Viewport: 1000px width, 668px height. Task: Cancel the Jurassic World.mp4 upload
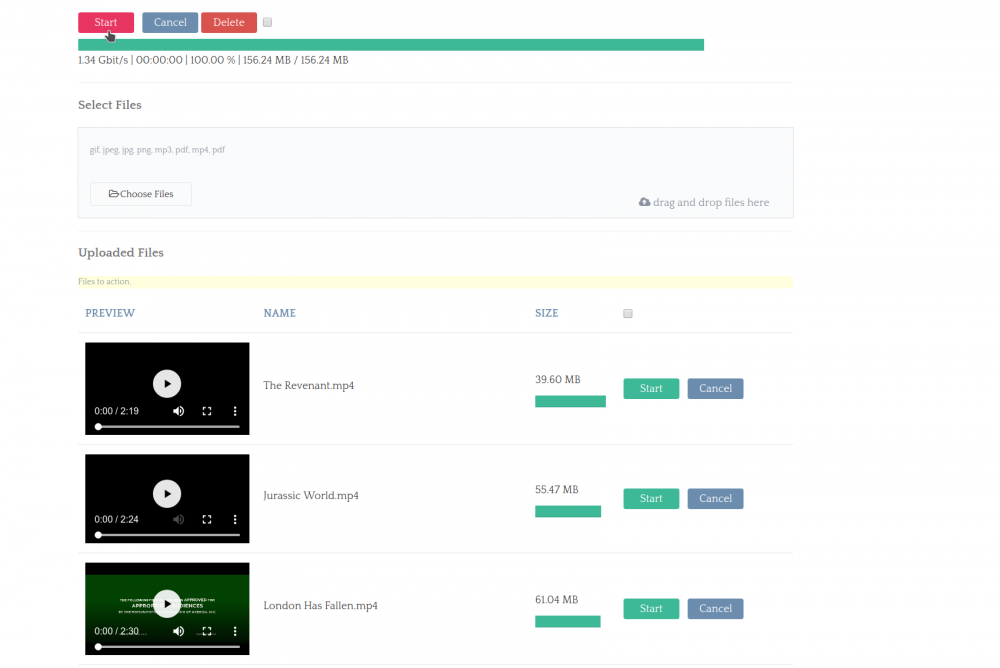[715, 498]
